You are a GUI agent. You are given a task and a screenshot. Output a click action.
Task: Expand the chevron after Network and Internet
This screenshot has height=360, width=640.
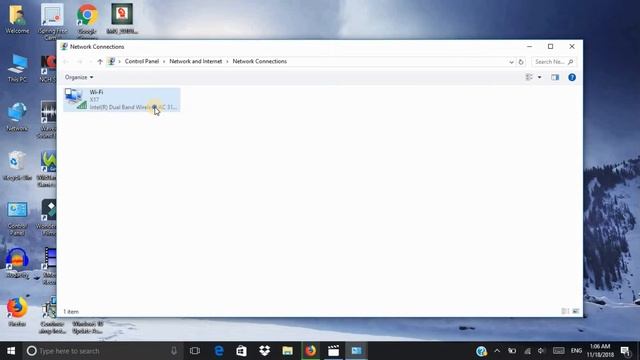pos(227,62)
